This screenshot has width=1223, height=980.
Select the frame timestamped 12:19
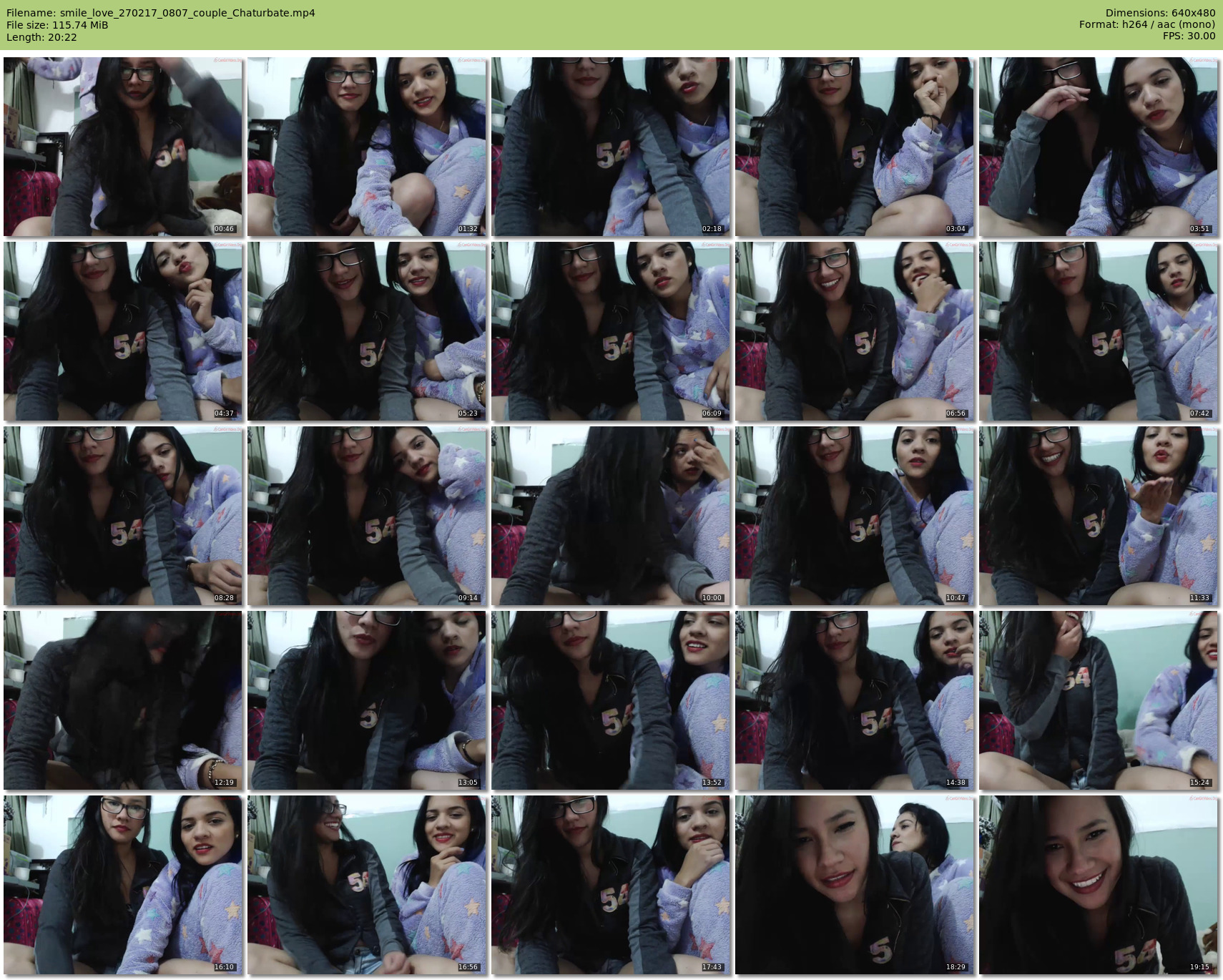click(123, 700)
